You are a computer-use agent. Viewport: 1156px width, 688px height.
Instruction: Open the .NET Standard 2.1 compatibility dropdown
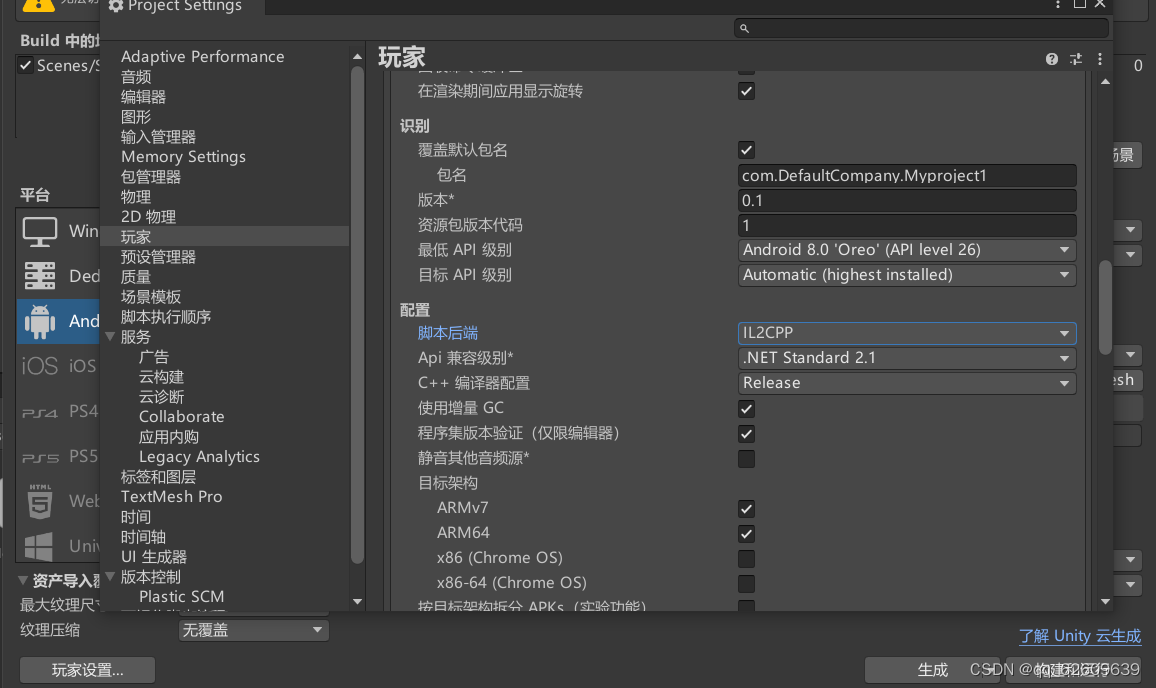(907, 358)
